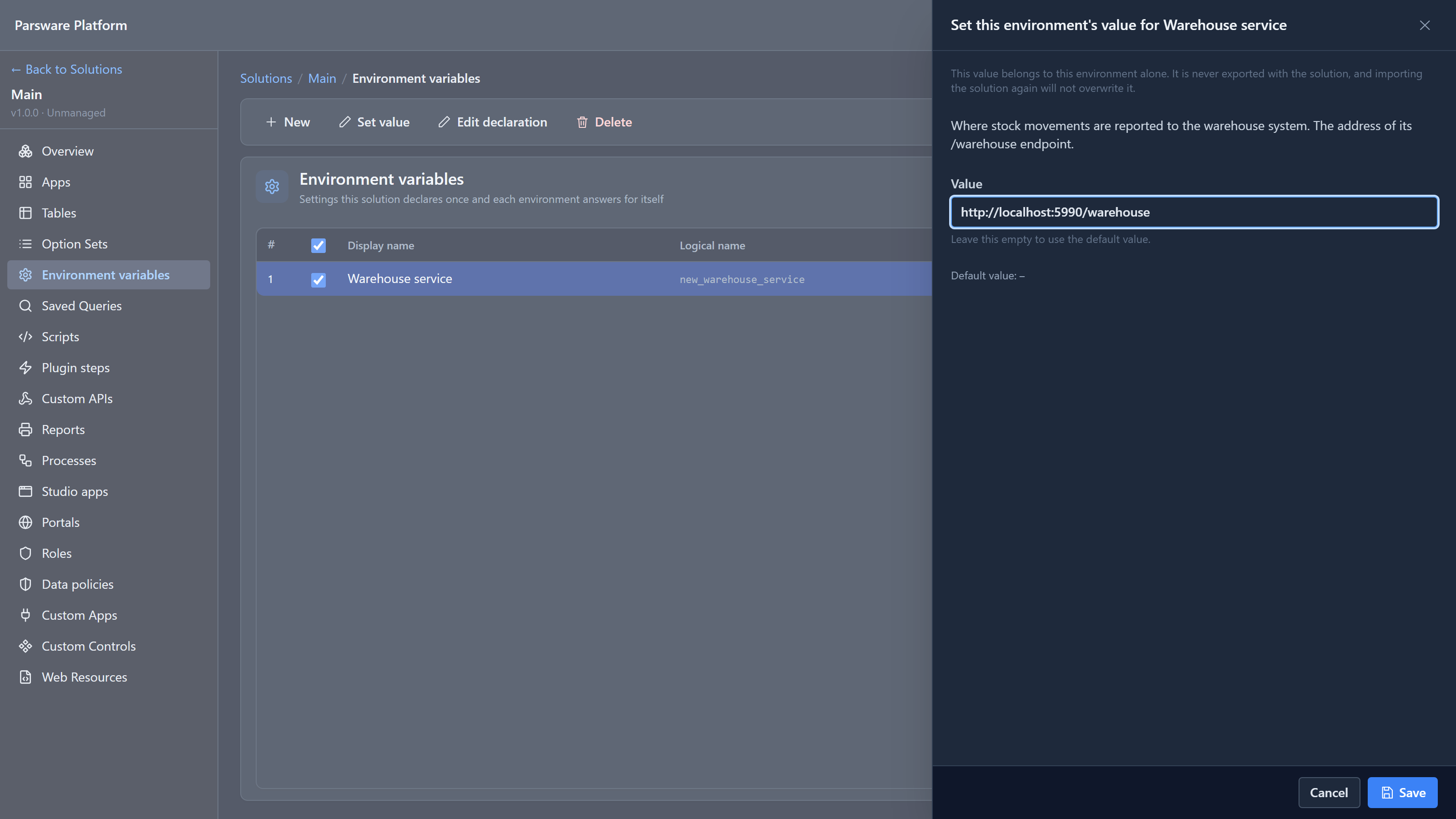Image resolution: width=1456 pixels, height=819 pixels.
Task: Click the New toolbar button
Action: (x=288, y=122)
